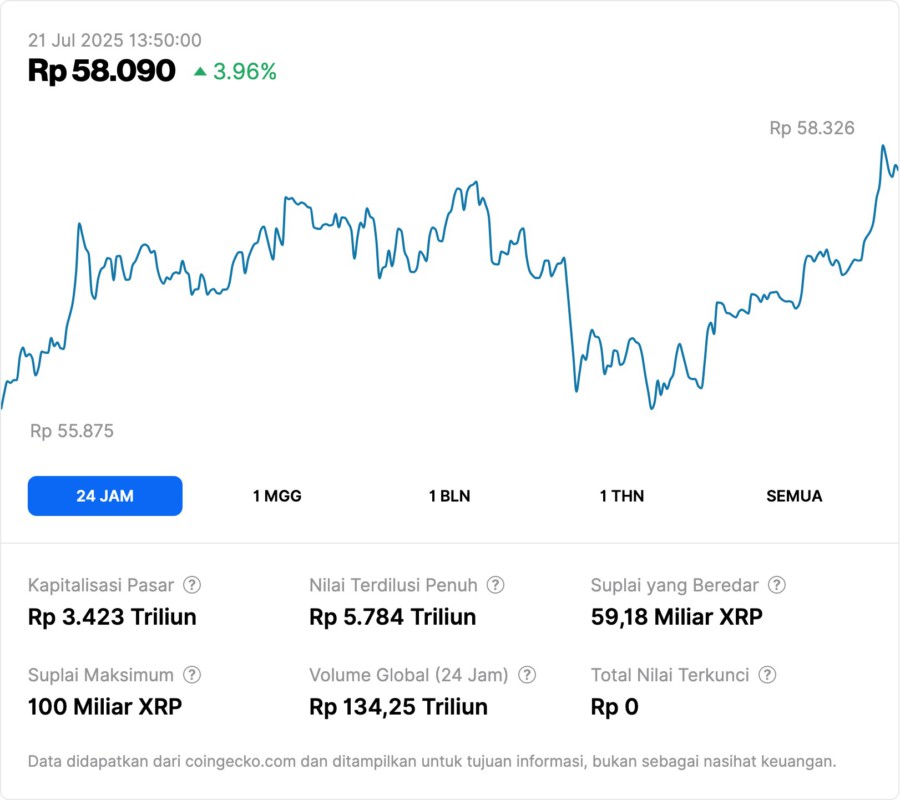Open the Total Nilai Terkunci help icon
This screenshot has height=800, width=900.
coord(767,675)
